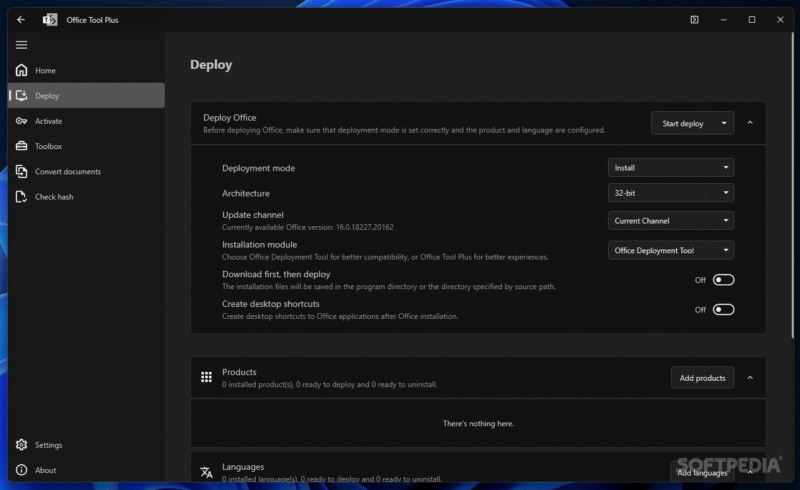The width and height of the screenshot is (800, 490).
Task: Open the Installation module dropdown
Action: 671,250
